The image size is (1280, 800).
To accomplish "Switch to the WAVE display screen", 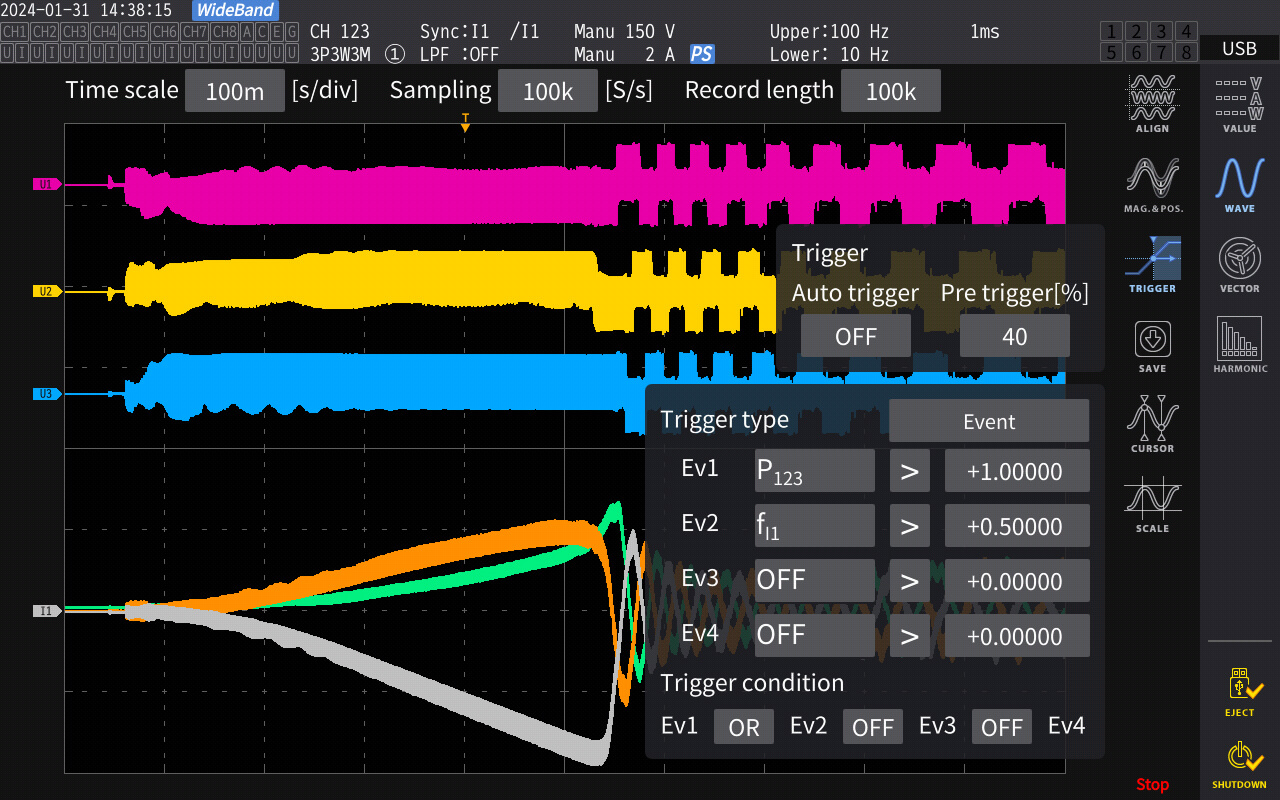I will [x=1240, y=183].
